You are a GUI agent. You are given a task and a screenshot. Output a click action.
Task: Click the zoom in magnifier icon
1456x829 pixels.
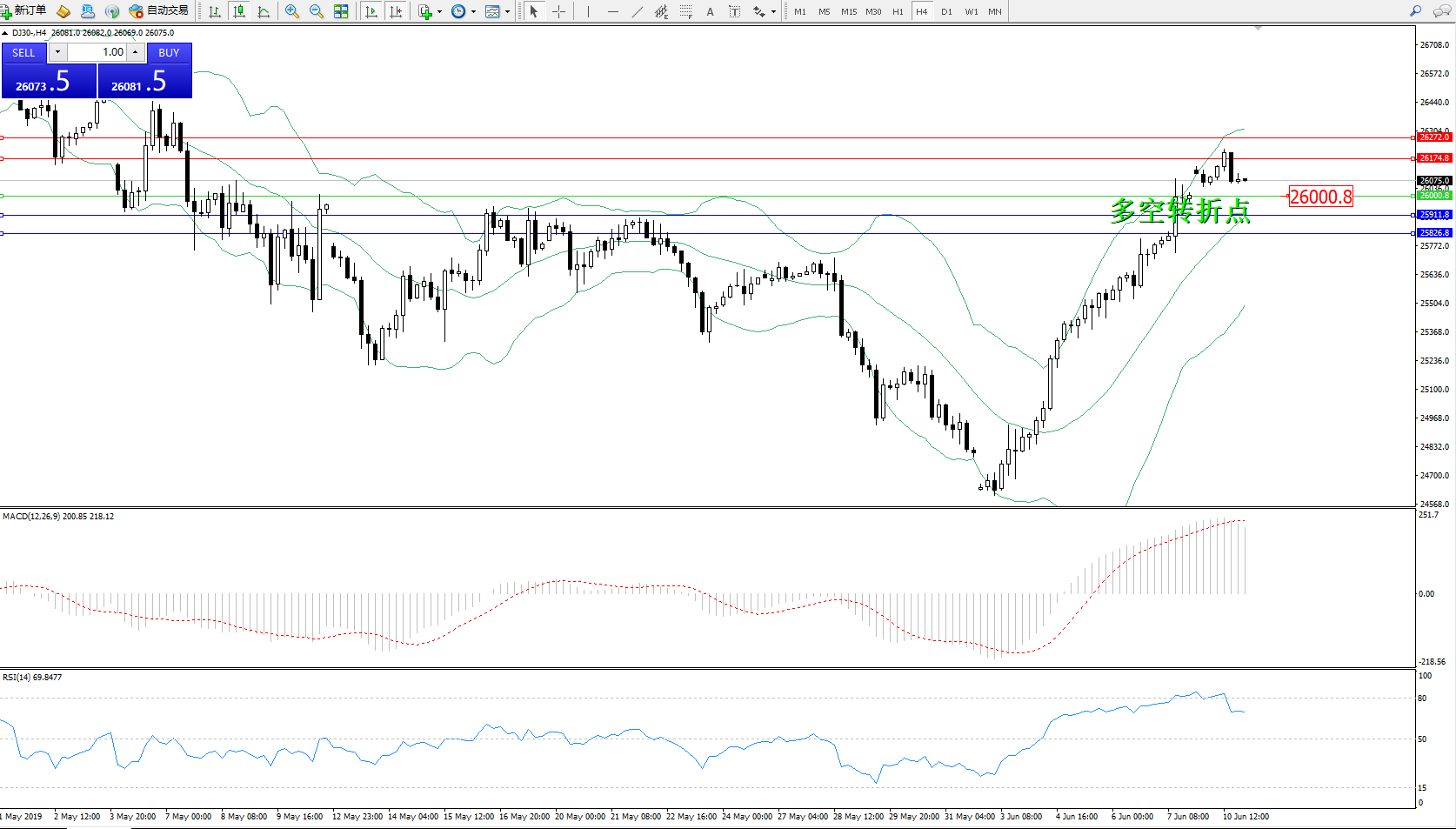[x=292, y=11]
